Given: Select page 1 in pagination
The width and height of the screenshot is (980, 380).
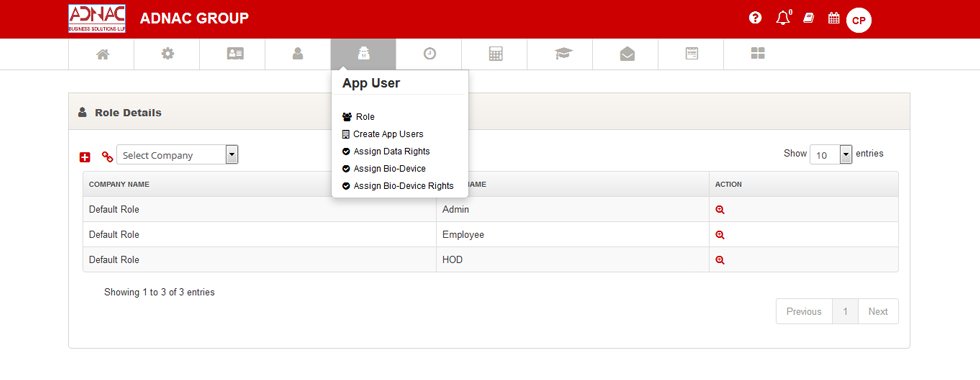Looking at the screenshot, I should [845, 311].
